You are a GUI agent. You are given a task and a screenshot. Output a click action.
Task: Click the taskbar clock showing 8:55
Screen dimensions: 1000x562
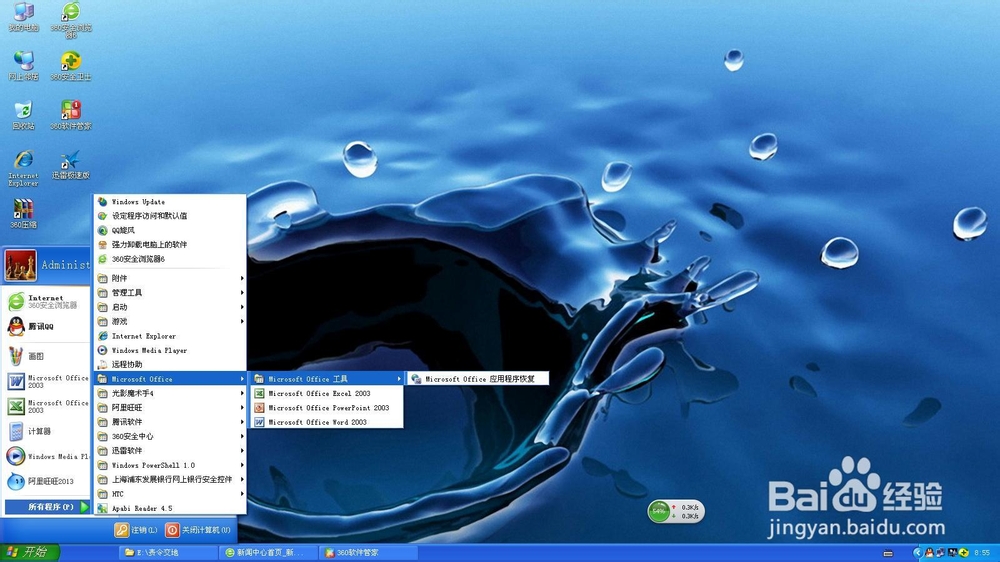tap(982, 552)
